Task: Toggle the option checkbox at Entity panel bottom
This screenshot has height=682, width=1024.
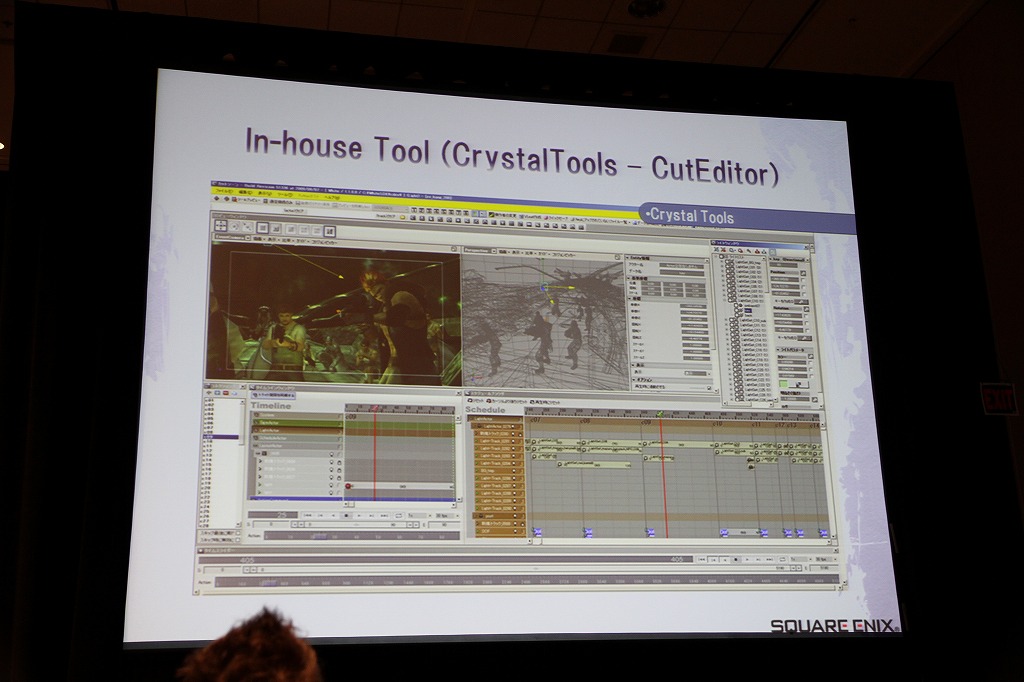Action: (709, 389)
